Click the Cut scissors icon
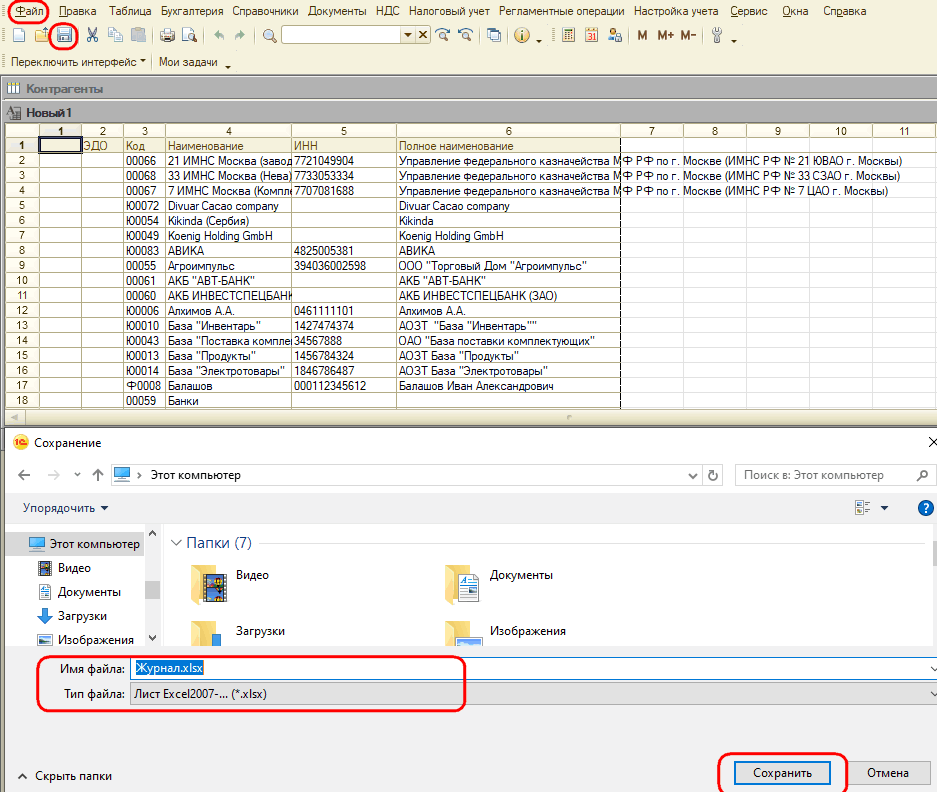This screenshot has width=937, height=792. (x=92, y=35)
